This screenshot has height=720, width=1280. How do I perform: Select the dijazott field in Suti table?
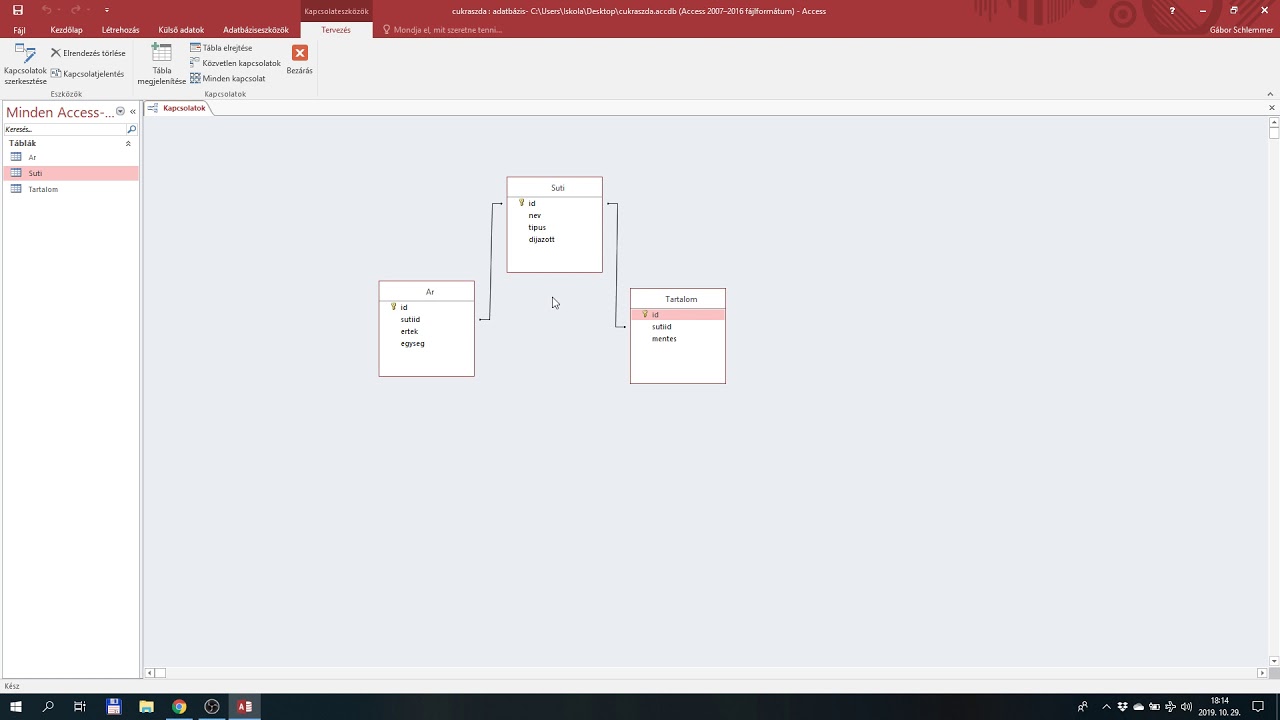(555, 239)
